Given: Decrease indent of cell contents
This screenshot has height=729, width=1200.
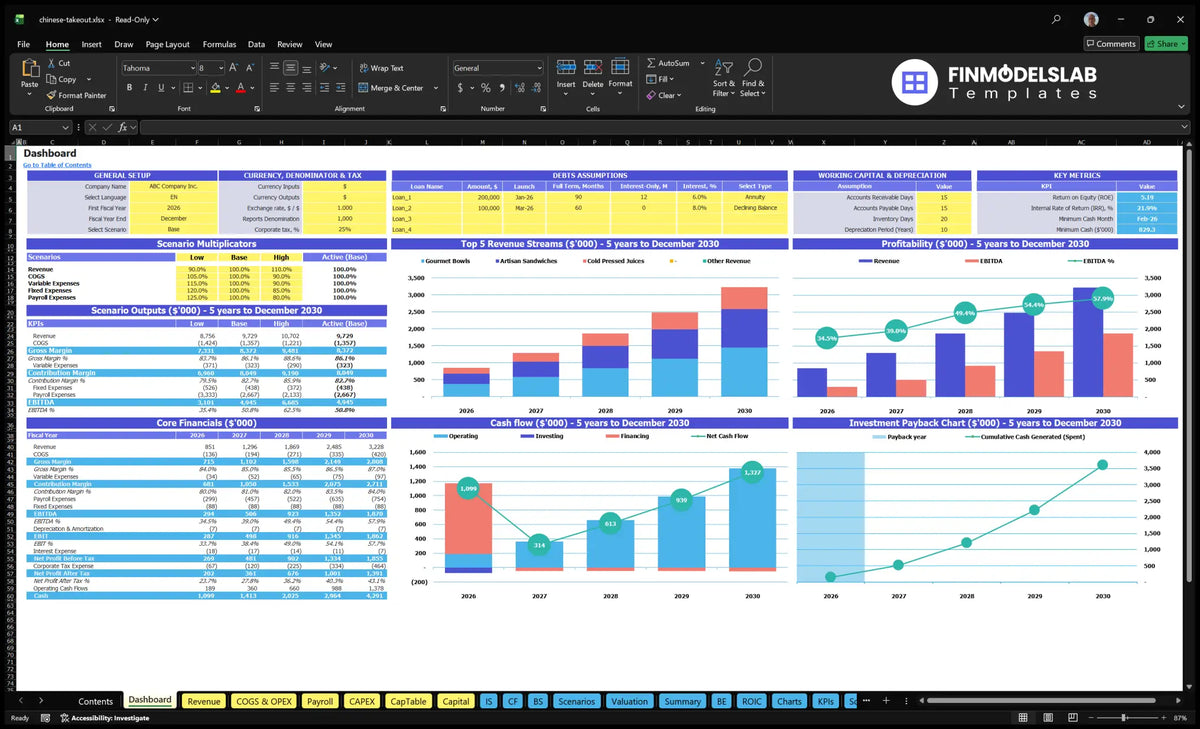Looking at the screenshot, I should [x=323, y=88].
